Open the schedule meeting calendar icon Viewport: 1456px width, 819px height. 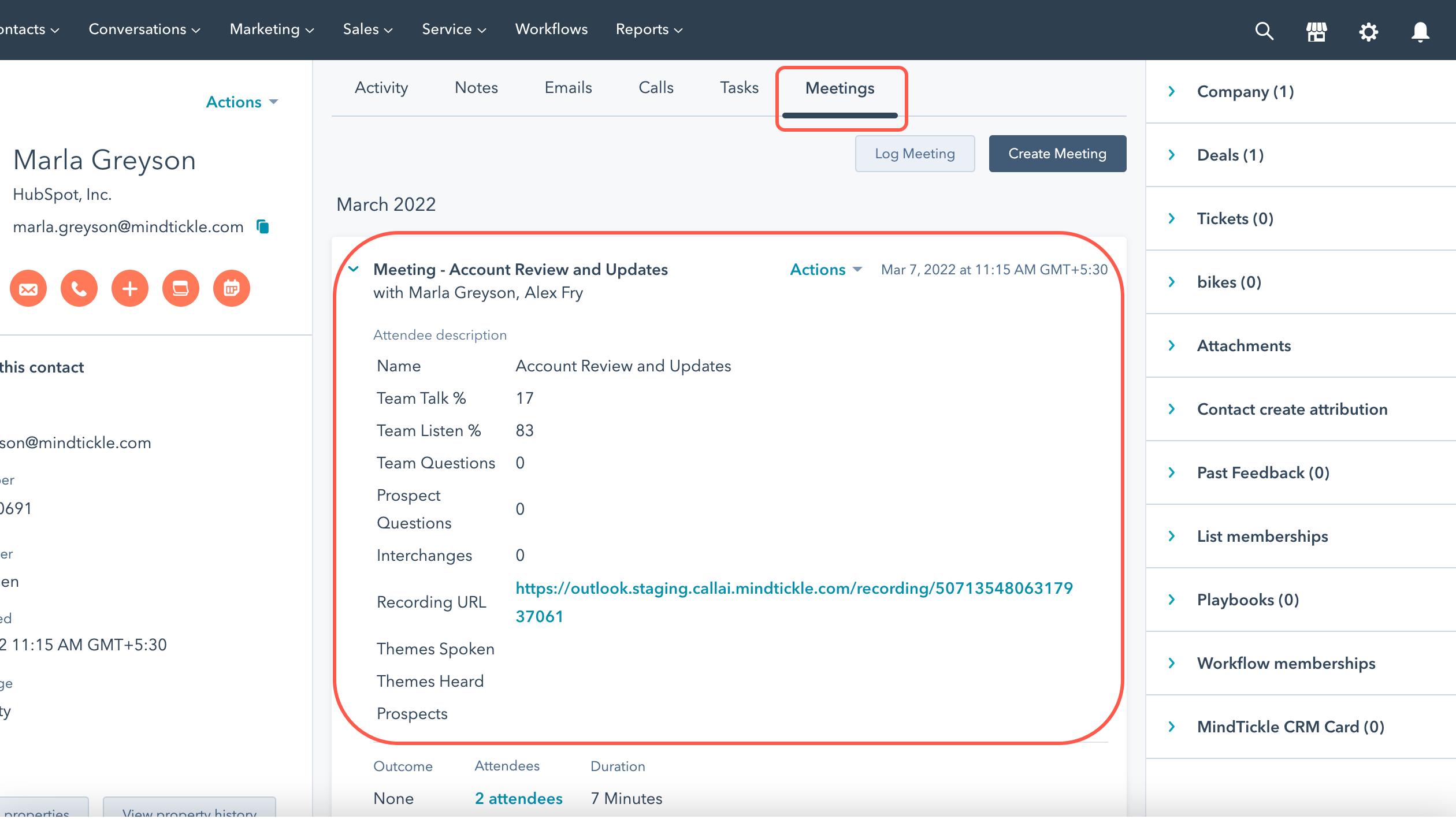click(231, 288)
